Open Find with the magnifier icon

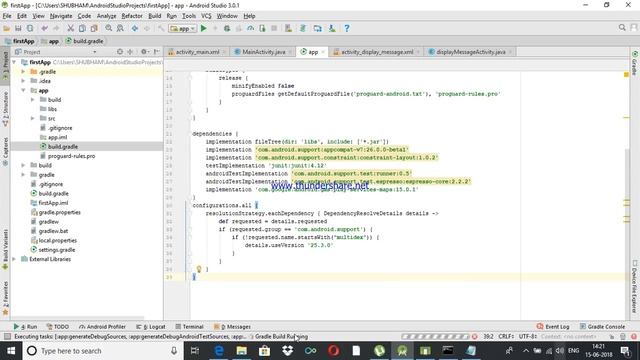[x=109, y=28]
